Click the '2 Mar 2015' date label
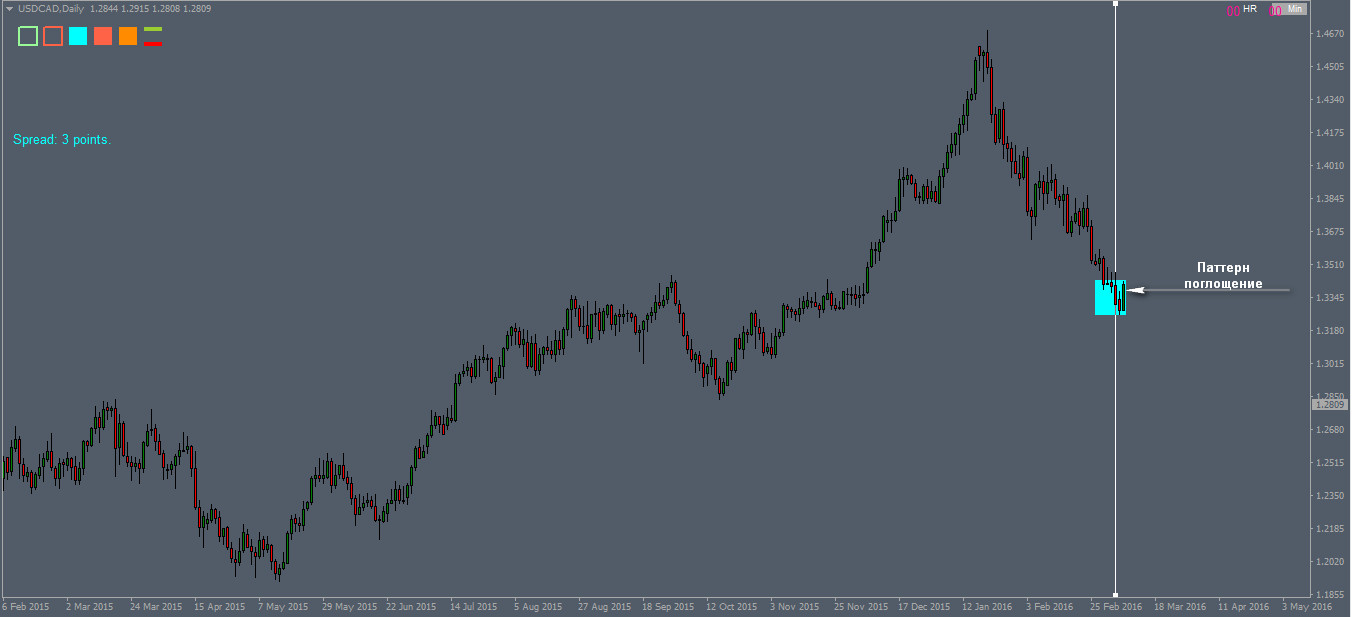1352x617 pixels. [x=90, y=607]
